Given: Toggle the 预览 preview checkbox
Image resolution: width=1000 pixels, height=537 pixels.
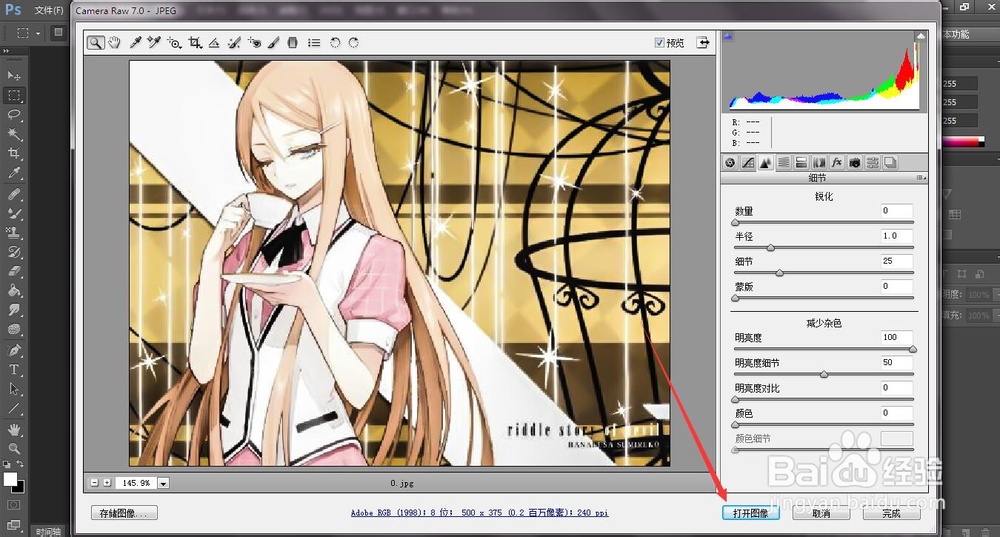Looking at the screenshot, I should point(659,43).
